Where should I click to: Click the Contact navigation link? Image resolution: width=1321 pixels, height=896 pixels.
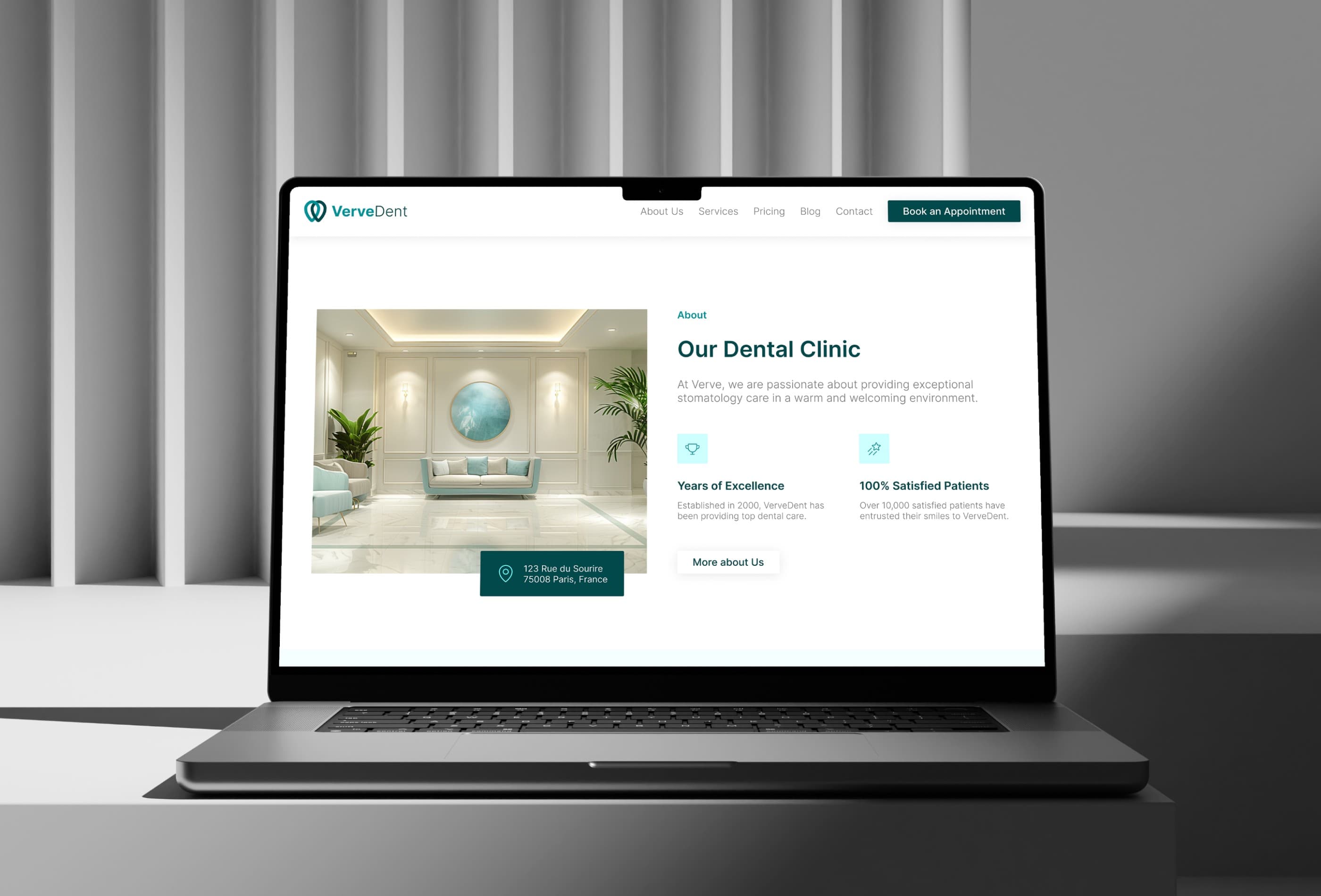click(854, 211)
